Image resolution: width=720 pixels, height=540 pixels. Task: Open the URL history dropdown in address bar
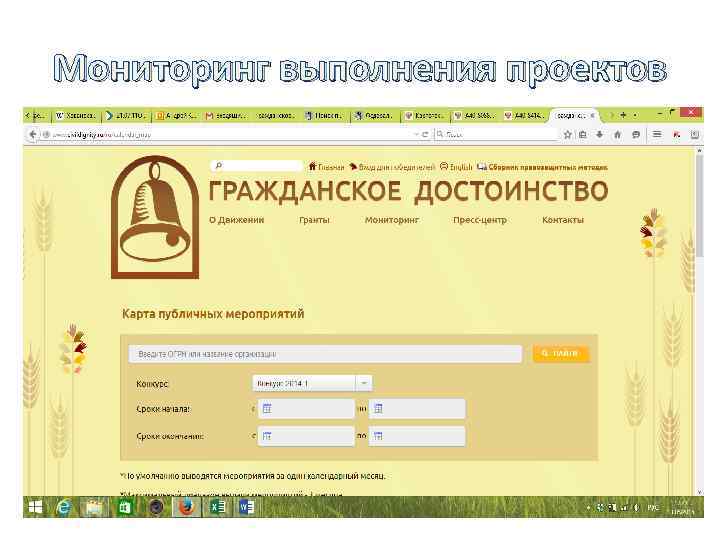coord(416,134)
